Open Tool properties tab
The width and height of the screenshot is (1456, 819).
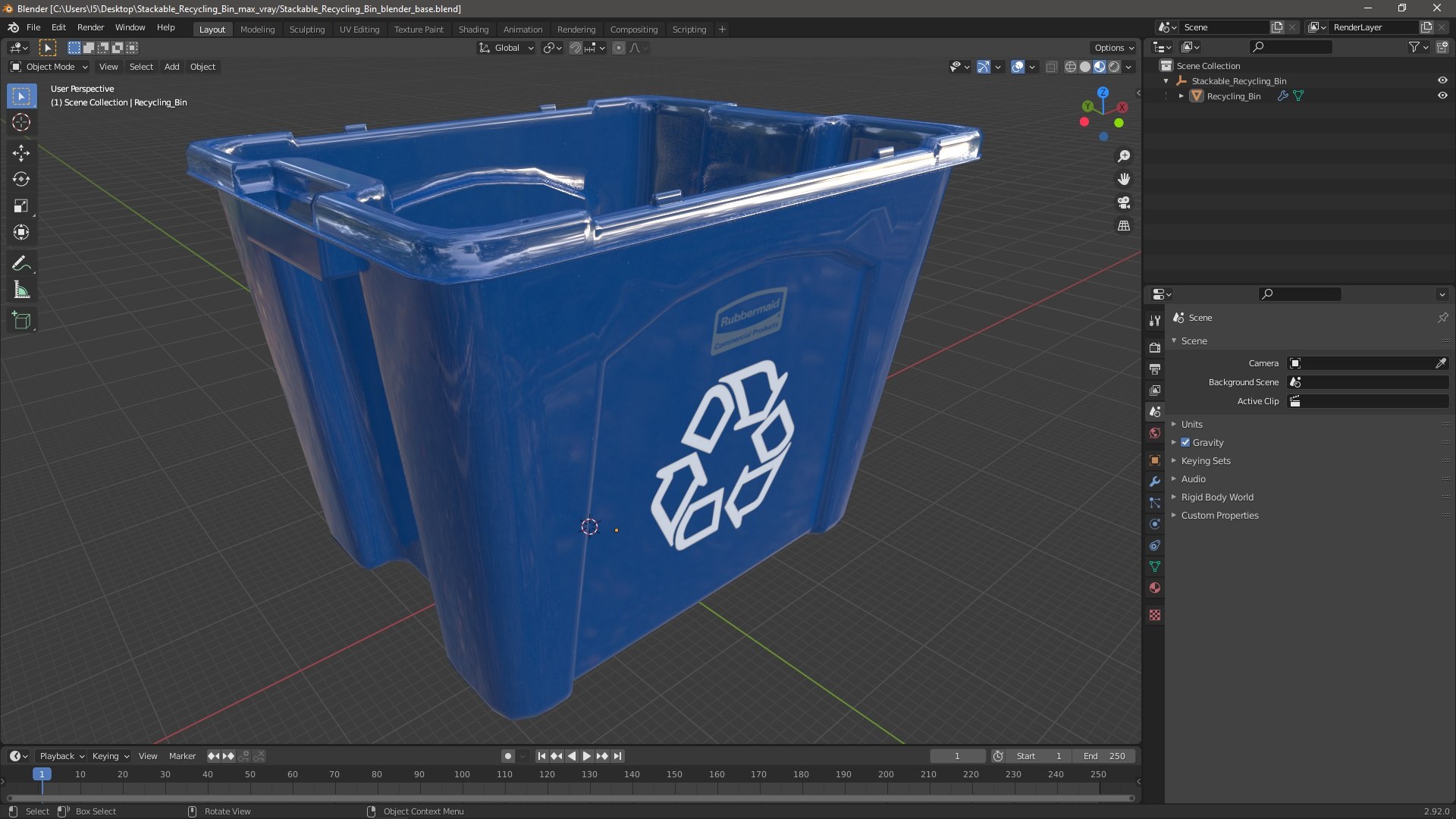1154,321
